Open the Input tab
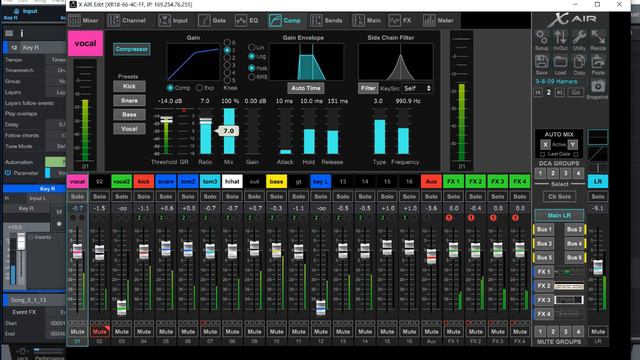This screenshot has width=640, height=360. 173,20
